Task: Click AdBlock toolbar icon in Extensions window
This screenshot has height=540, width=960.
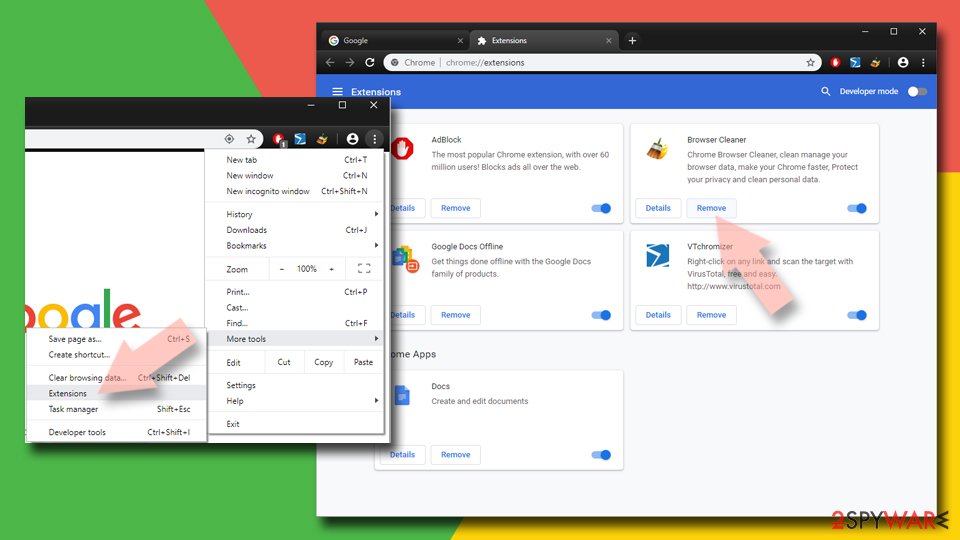Action: pos(835,62)
